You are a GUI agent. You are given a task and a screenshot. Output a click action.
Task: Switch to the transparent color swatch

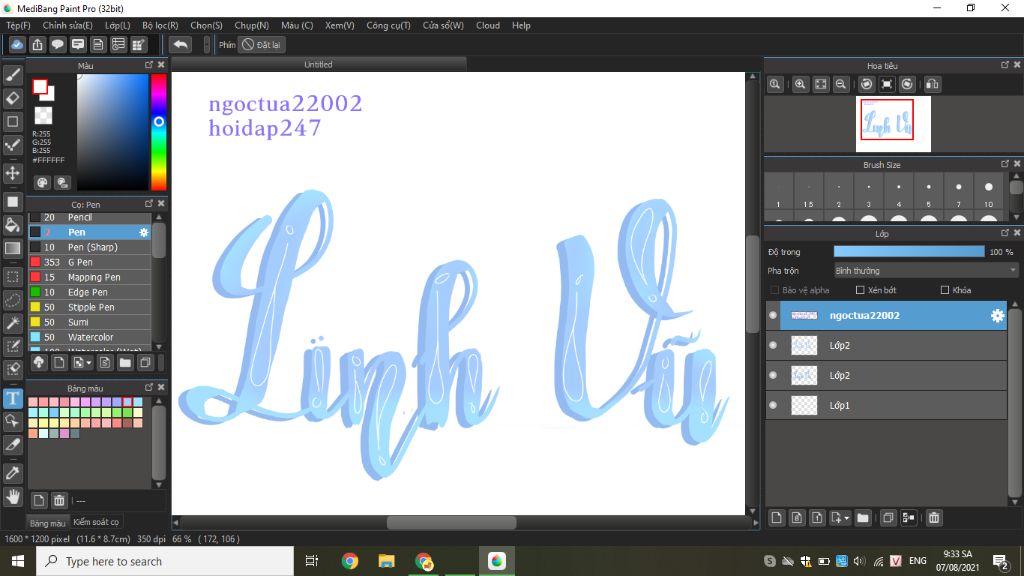point(43,116)
